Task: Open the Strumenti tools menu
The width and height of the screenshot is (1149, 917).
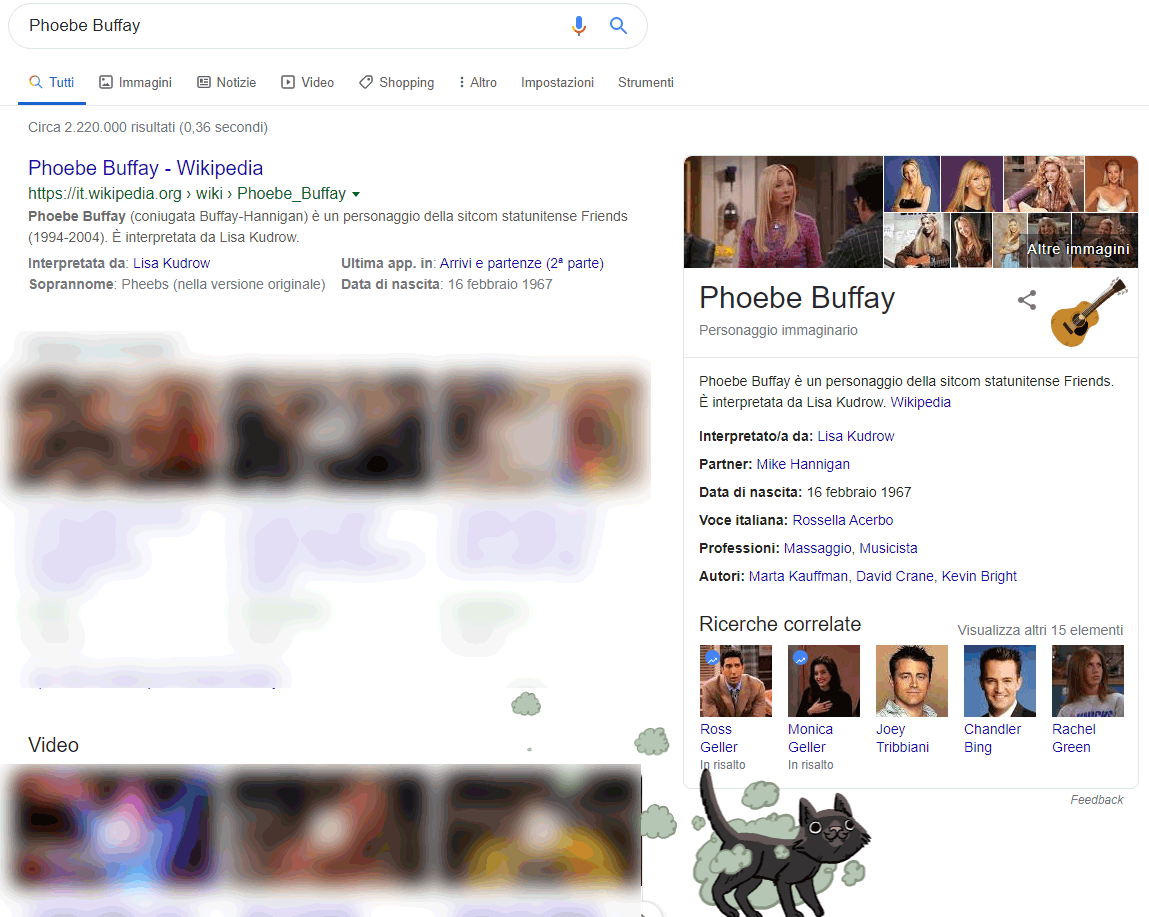Action: click(x=646, y=82)
